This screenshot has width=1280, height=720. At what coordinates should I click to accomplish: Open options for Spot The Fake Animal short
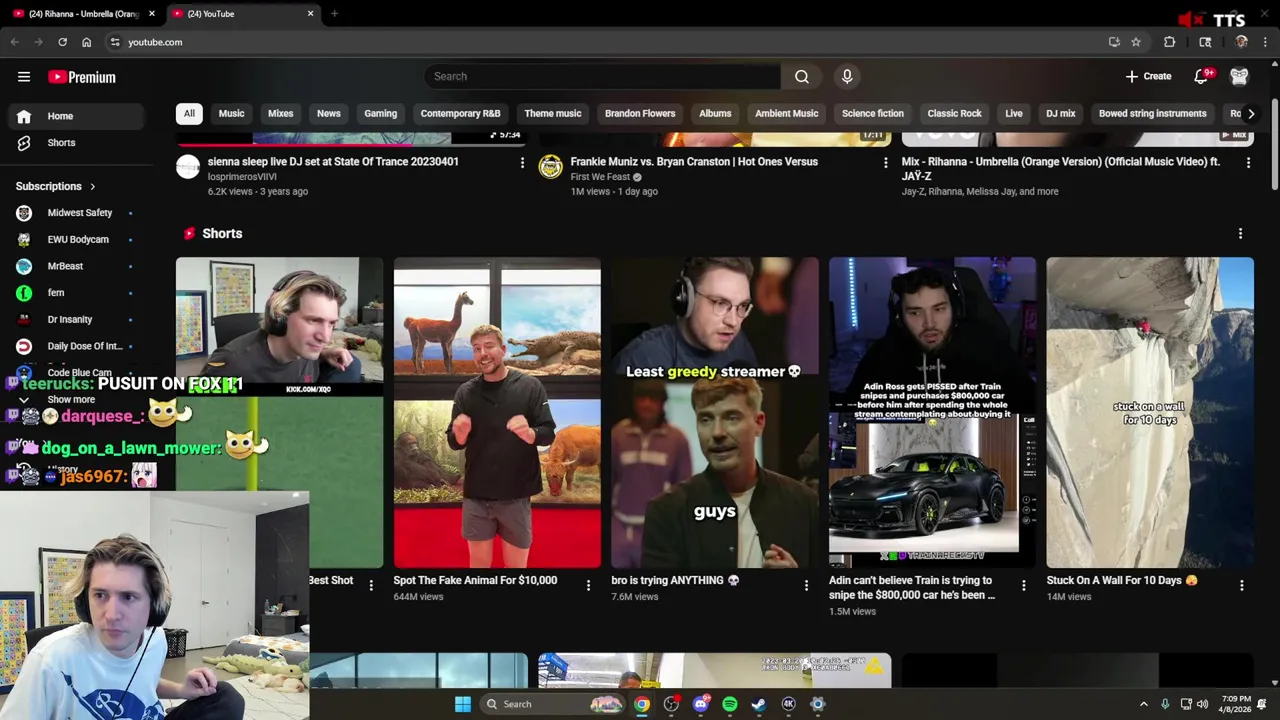pos(588,585)
